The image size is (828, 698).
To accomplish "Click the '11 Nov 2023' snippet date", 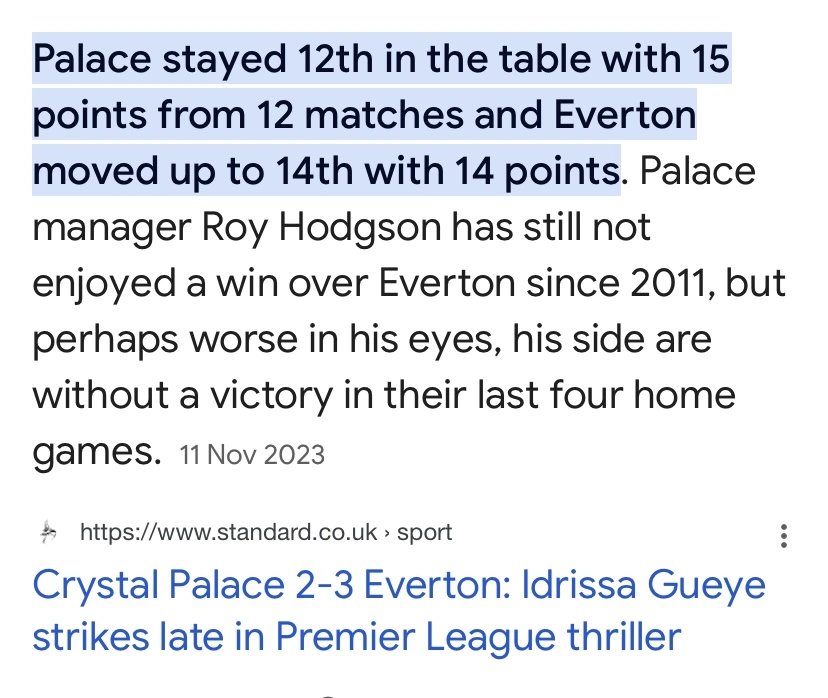I will point(252,455).
